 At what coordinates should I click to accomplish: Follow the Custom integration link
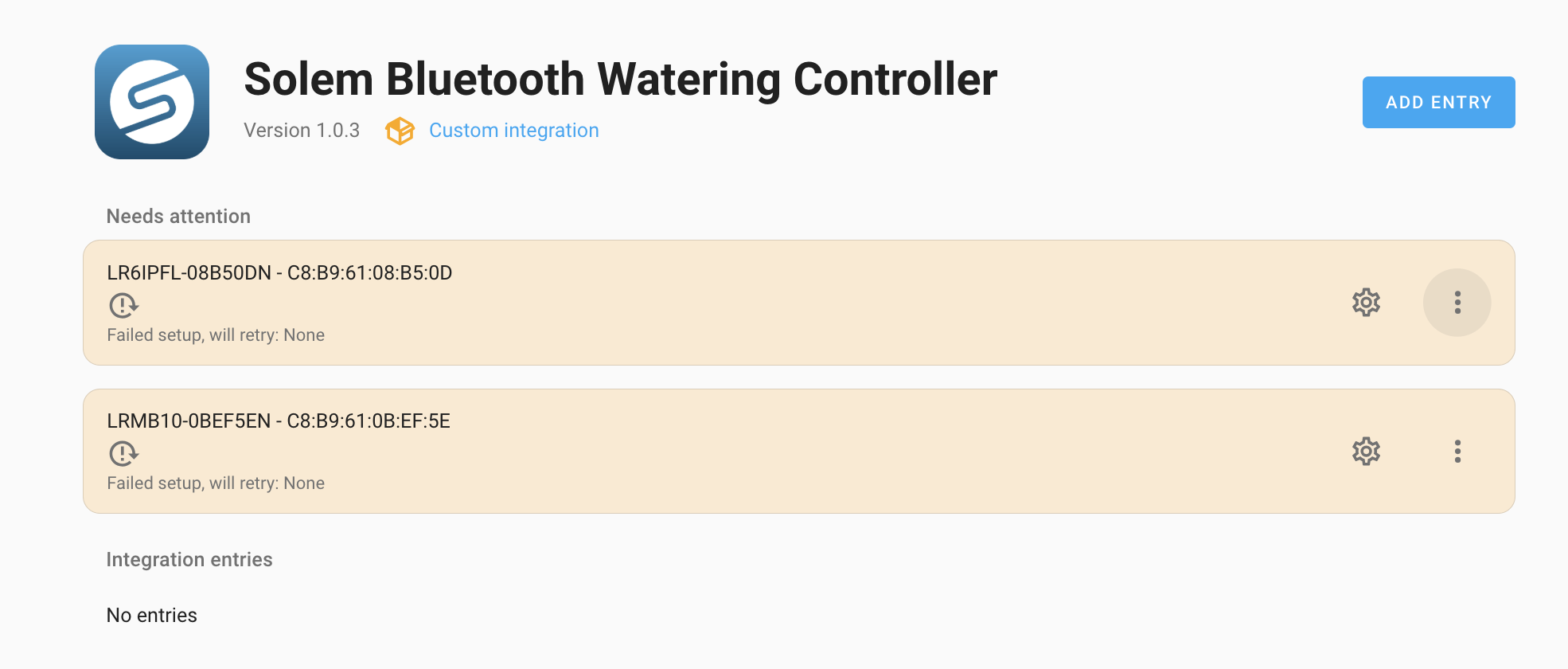tap(513, 131)
